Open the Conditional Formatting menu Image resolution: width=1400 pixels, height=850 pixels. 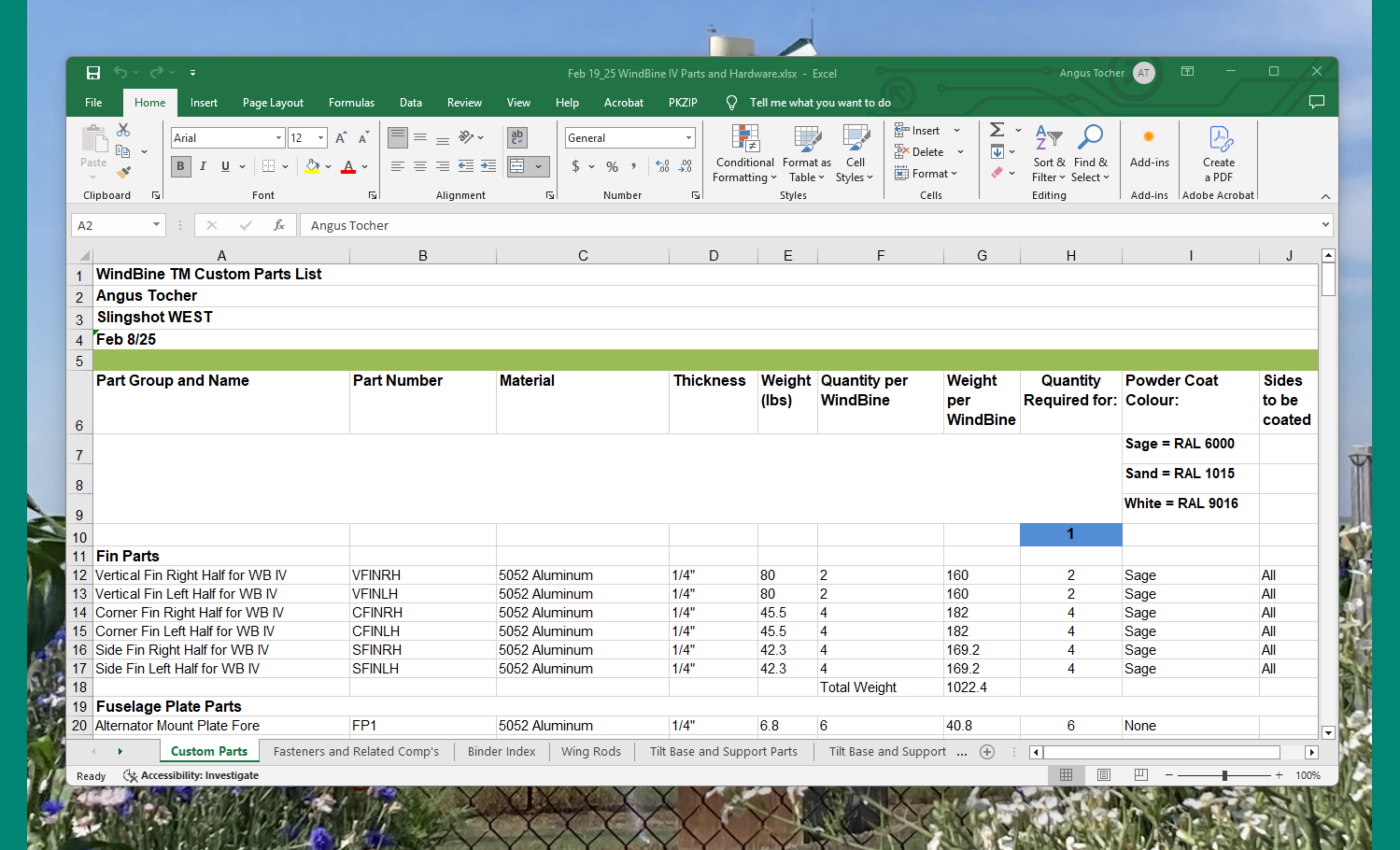(x=745, y=154)
